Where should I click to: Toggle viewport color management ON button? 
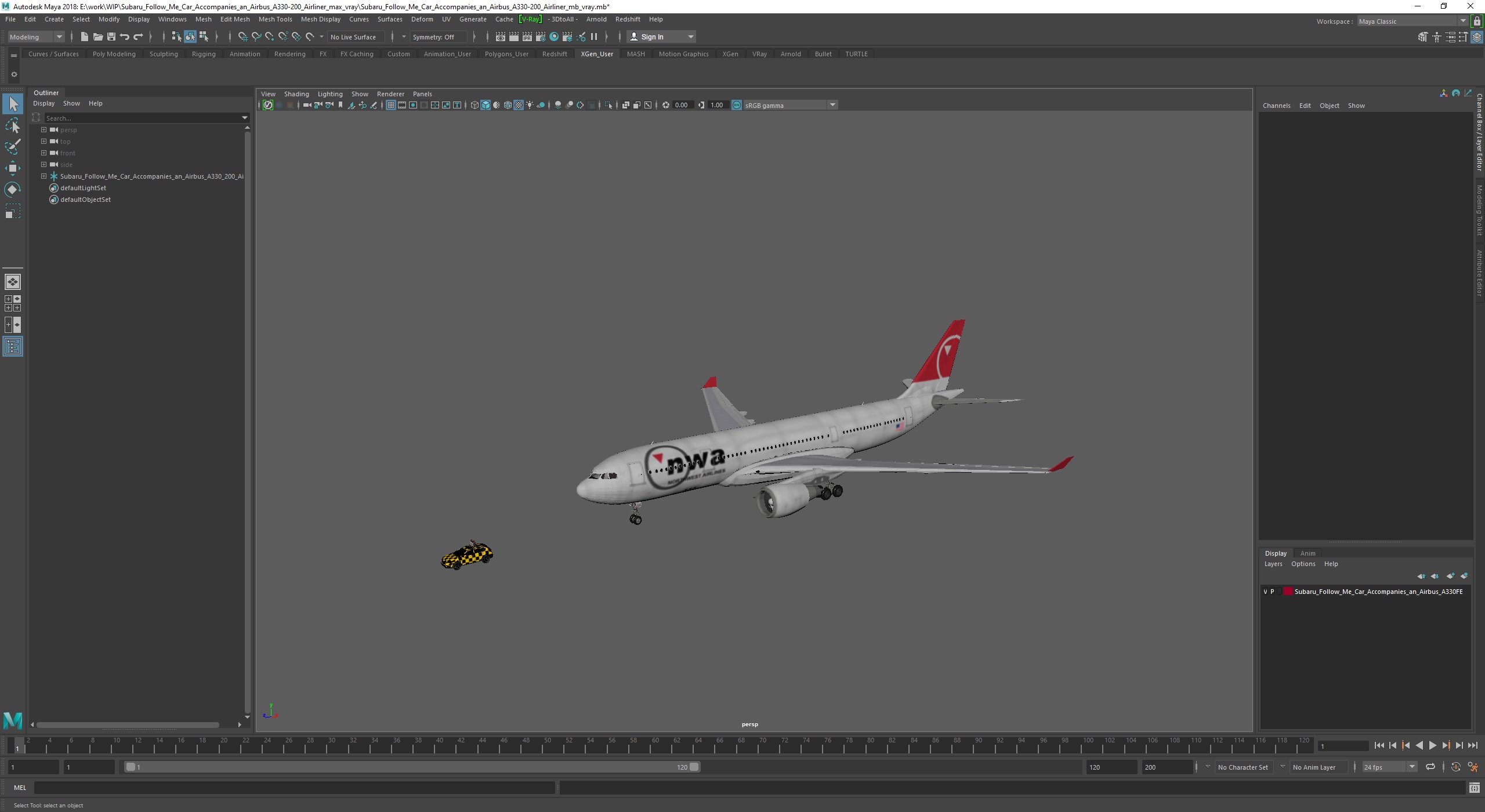pos(736,105)
